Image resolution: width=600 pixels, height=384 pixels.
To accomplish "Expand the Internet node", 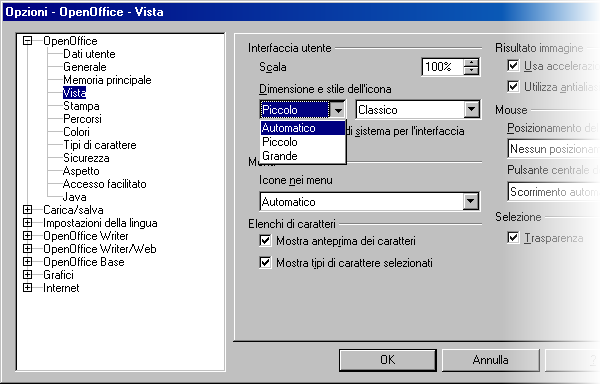I will click(27, 287).
